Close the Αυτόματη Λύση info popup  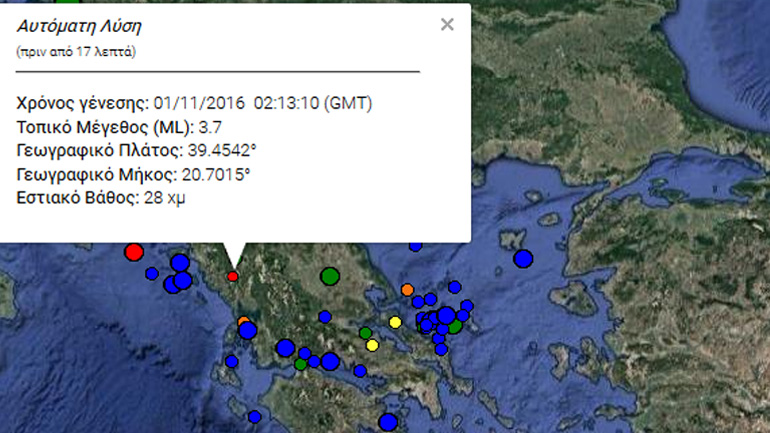point(447,25)
